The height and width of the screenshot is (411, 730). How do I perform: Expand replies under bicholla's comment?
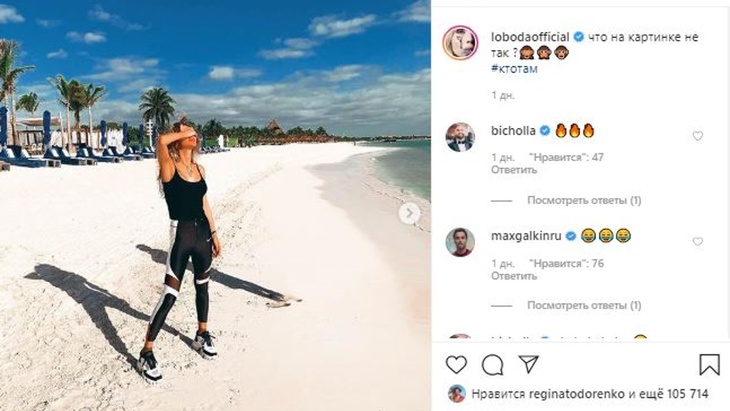tap(584, 201)
